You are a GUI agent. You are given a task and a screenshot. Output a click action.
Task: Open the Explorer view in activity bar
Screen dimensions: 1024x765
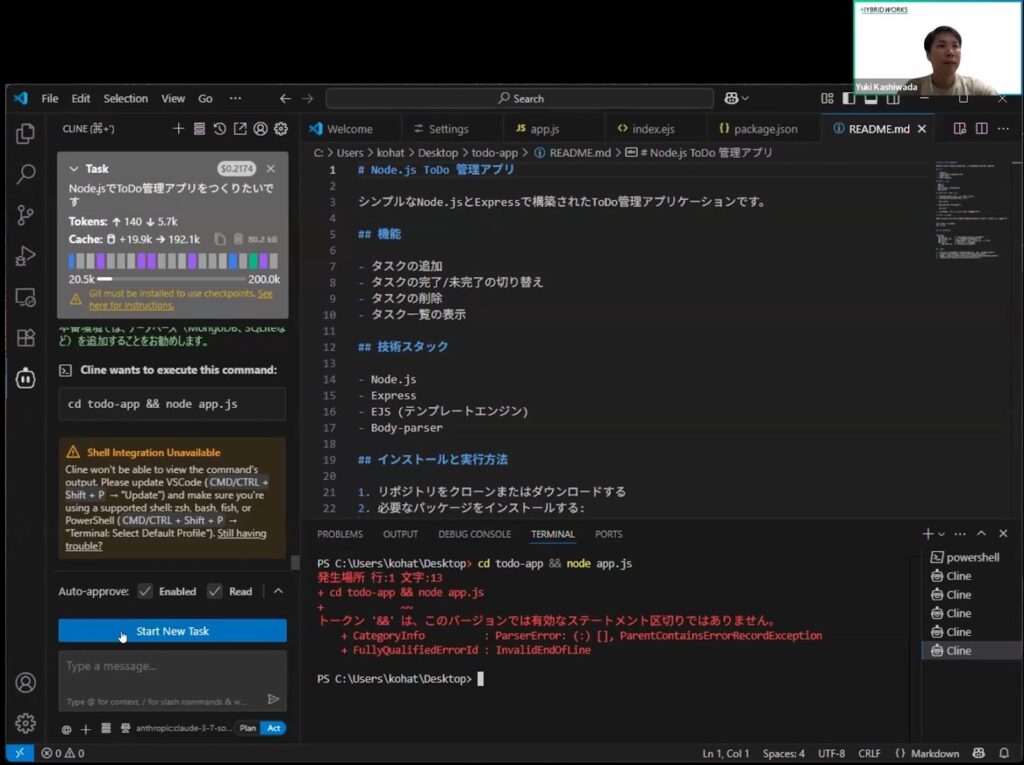click(x=25, y=134)
